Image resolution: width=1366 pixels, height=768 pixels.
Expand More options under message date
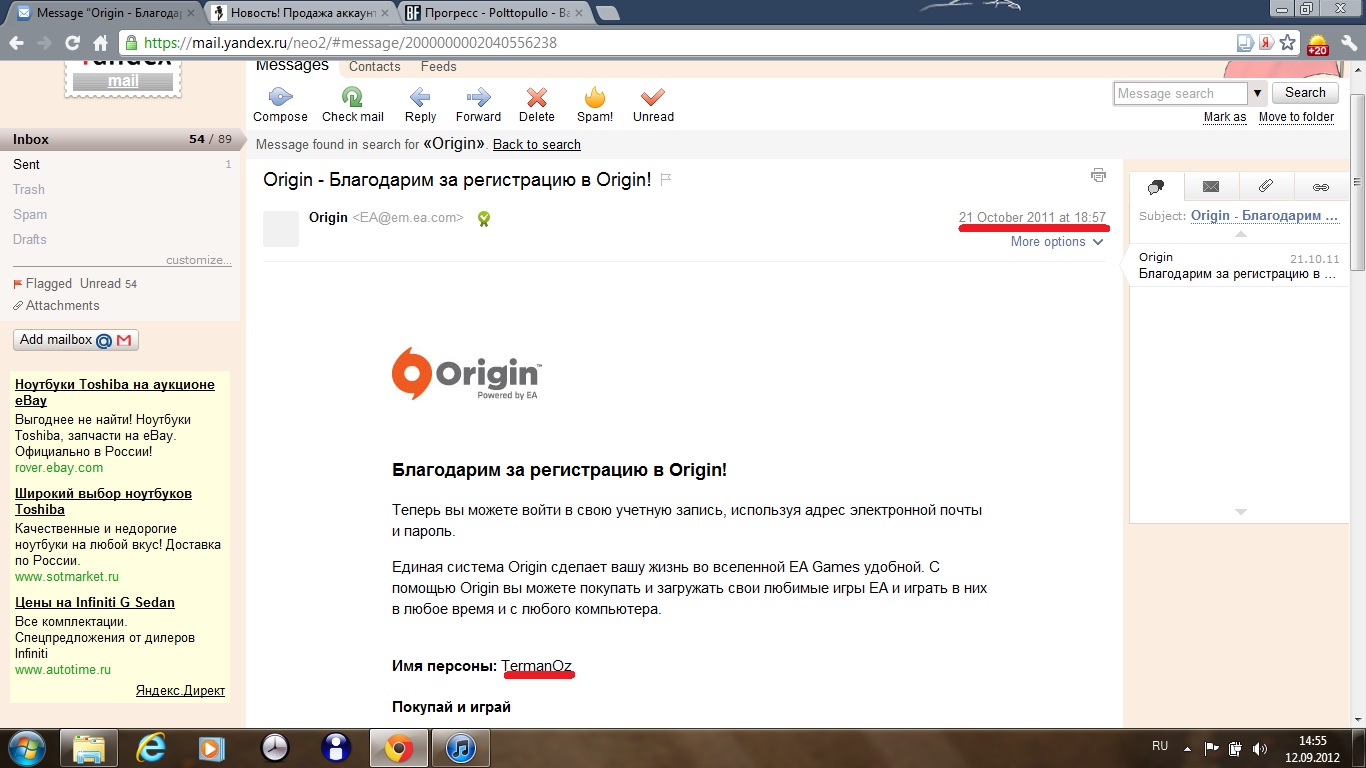[x=1057, y=242]
